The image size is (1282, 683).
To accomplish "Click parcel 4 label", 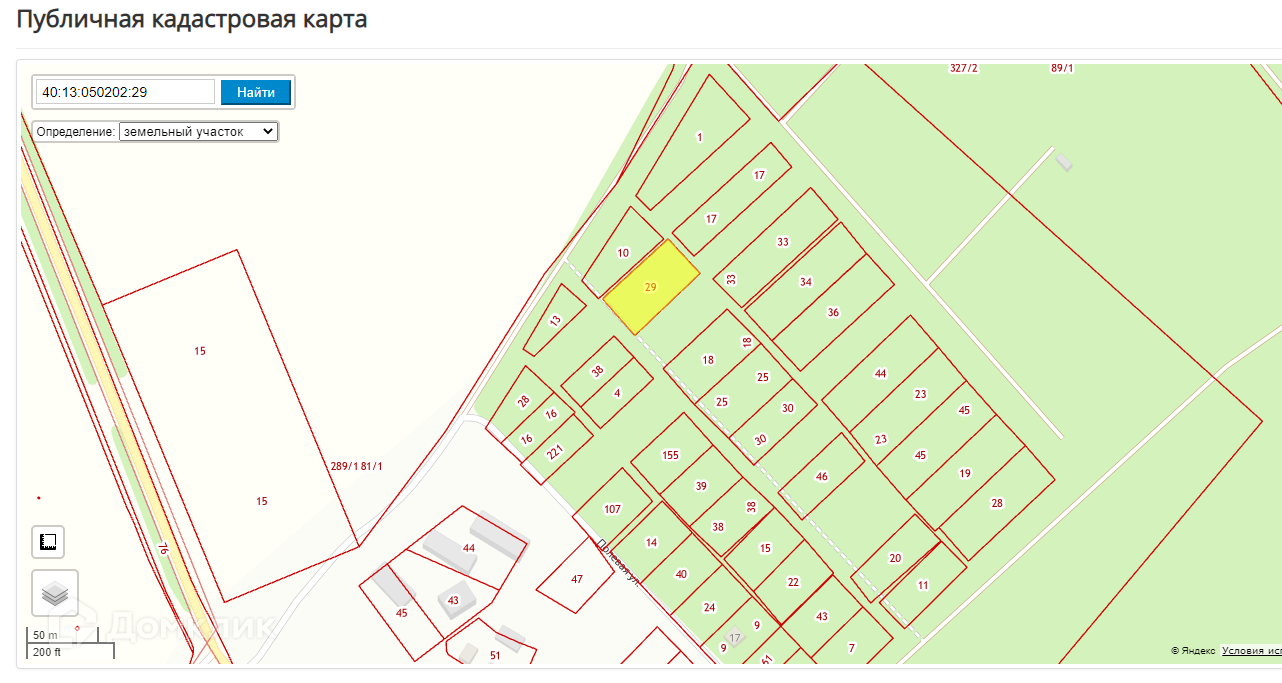I will point(617,393).
